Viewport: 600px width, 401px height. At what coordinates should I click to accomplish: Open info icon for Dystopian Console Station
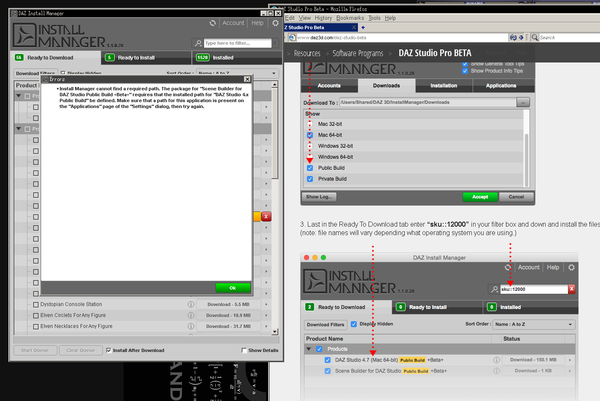[x=191, y=305]
